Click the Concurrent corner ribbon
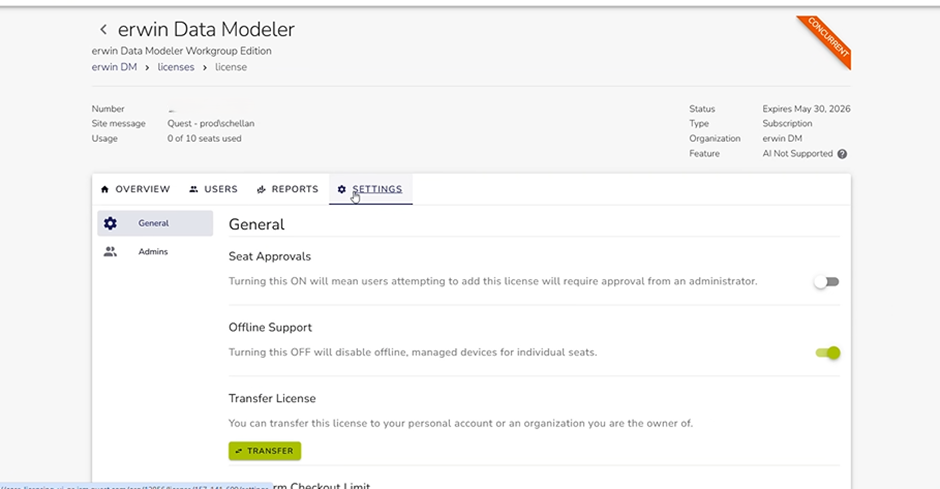Image resolution: width=940 pixels, height=489 pixels. pyautogui.click(x=828, y=38)
